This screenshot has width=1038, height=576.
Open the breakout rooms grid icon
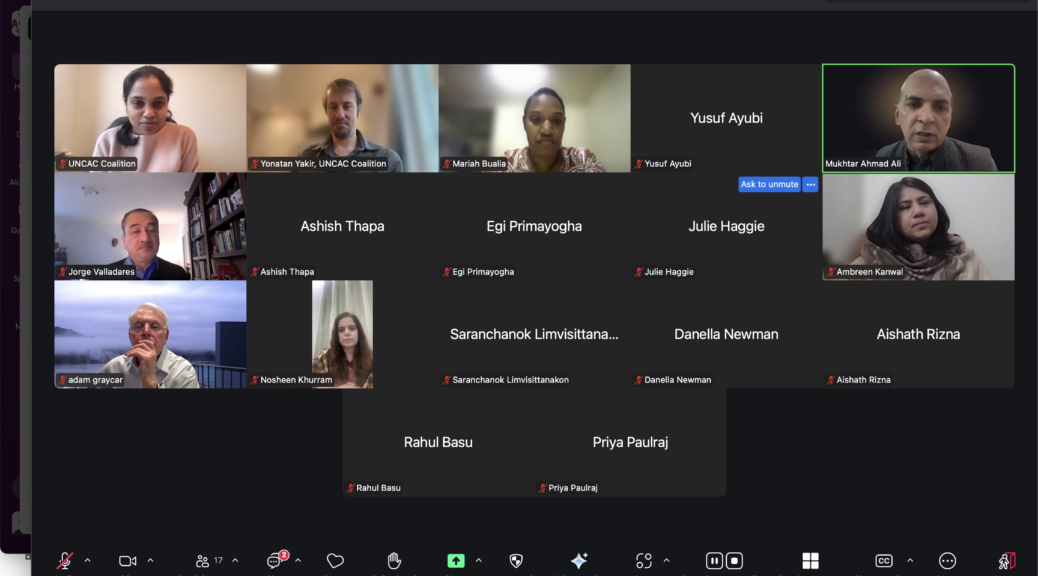(810, 561)
